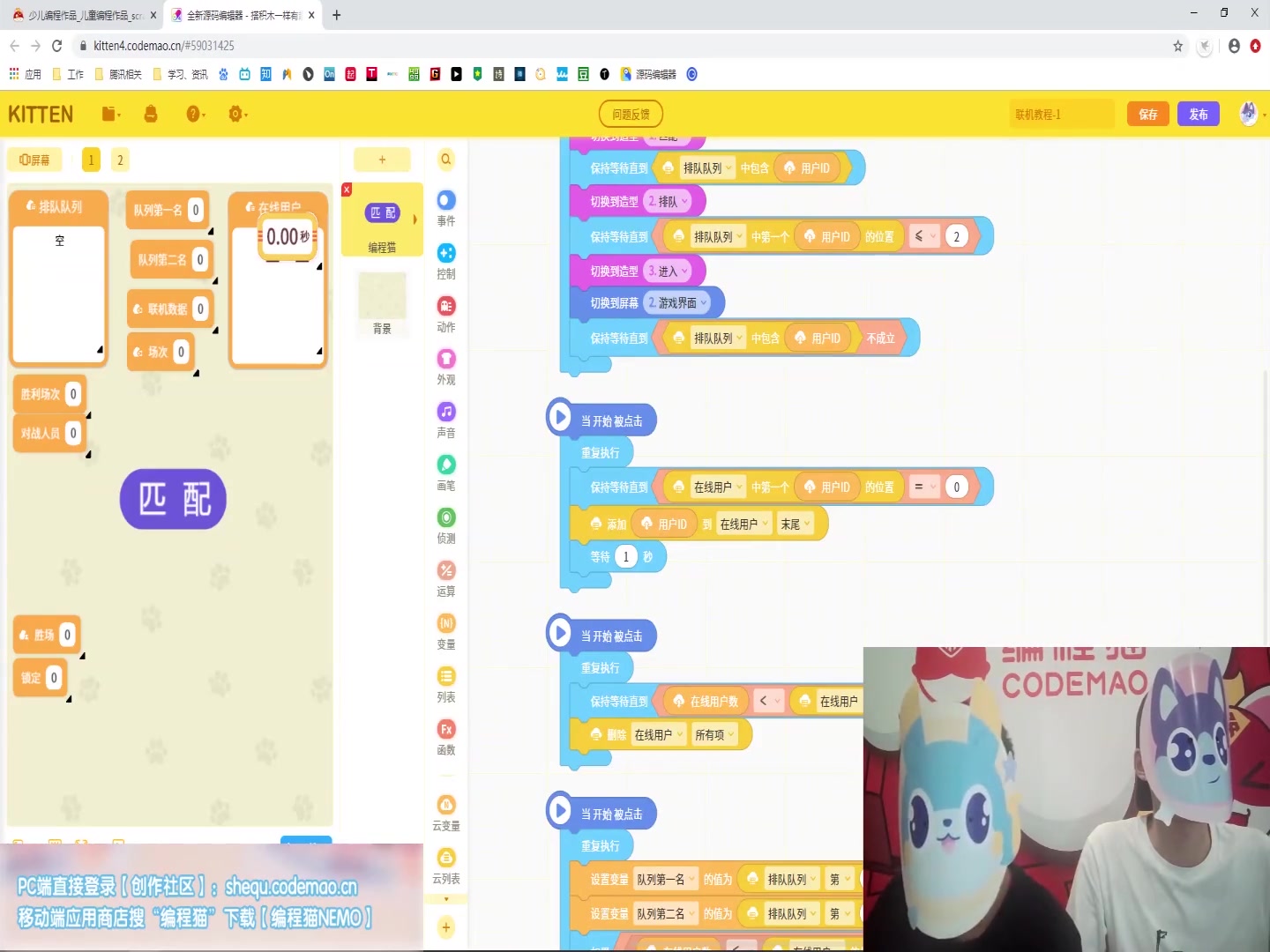Open the 函数 (Functions) block category
Image resolution: width=1270 pixels, height=952 pixels.
tap(446, 736)
